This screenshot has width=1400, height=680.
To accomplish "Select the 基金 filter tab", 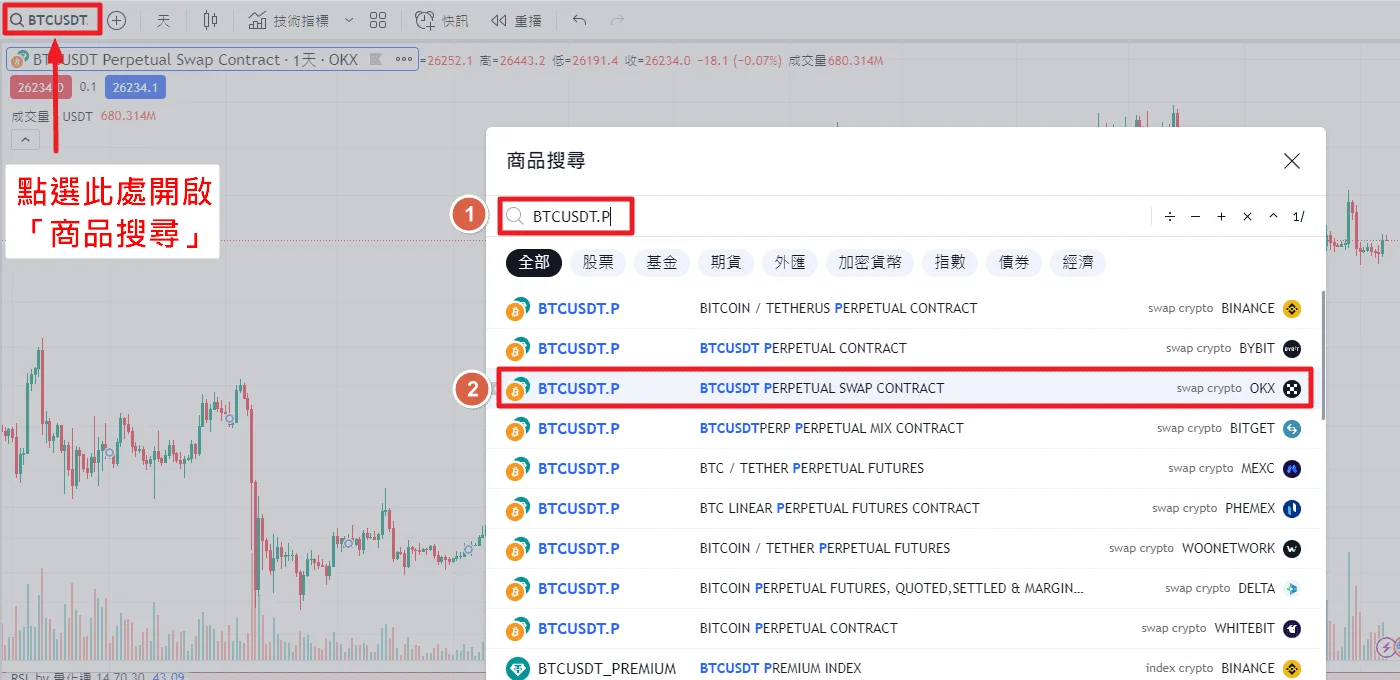I will pos(662,262).
